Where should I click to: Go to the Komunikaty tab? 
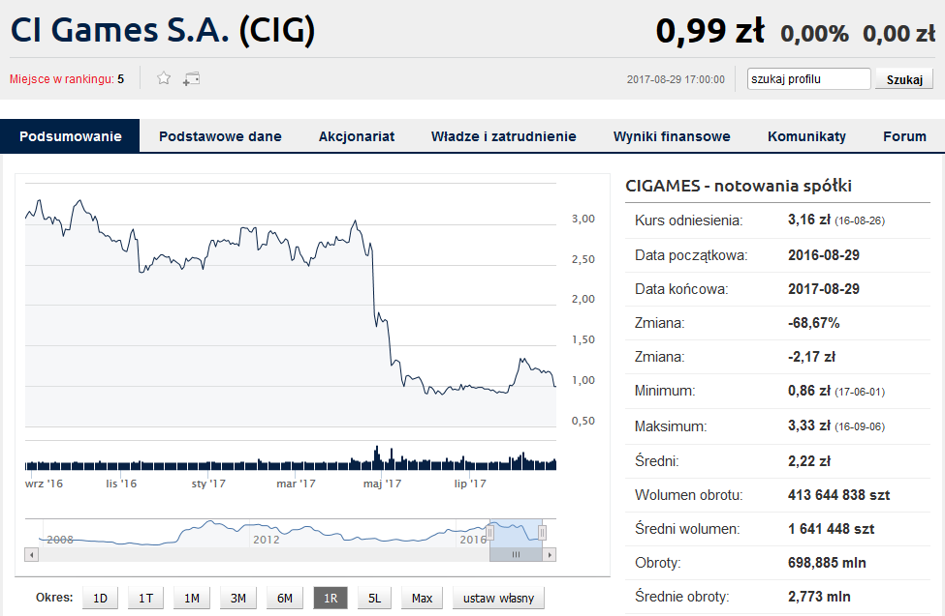[x=806, y=136]
